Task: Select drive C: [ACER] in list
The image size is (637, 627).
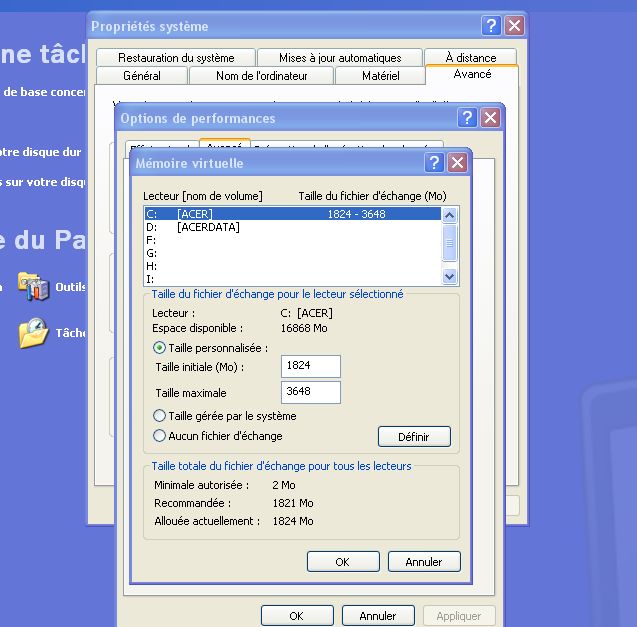Action: coord(293,214)
